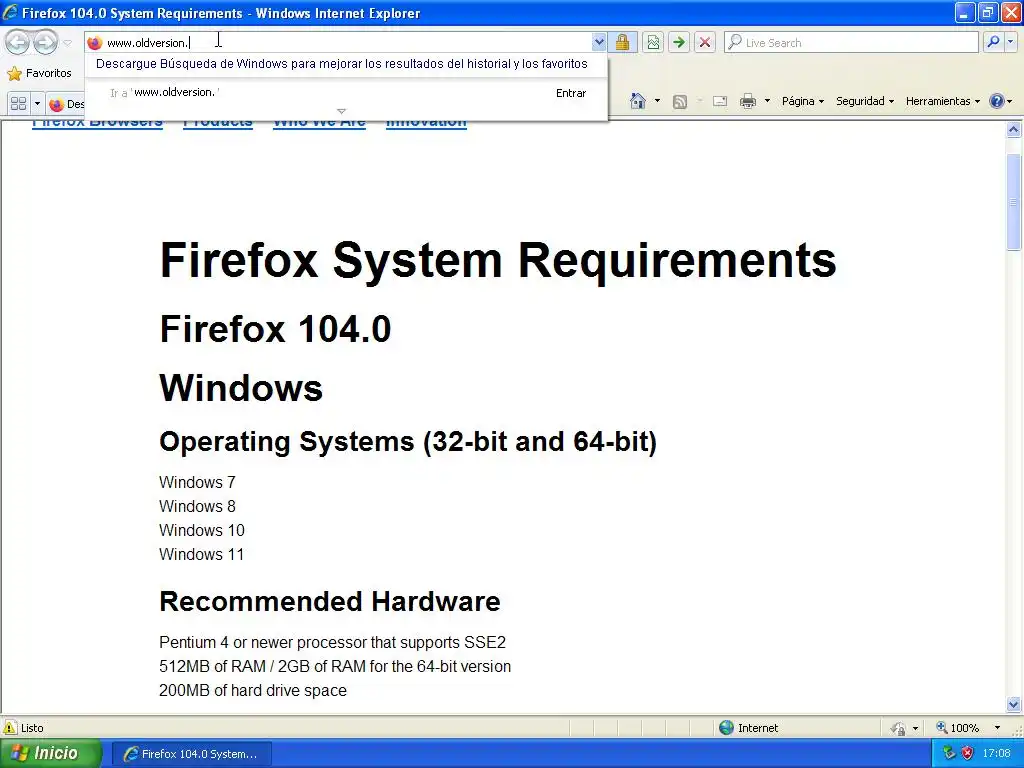Open the Seguridad menu
This screenshot has width=1024, height=768.
pyautogui.click(x=865, y=101)
